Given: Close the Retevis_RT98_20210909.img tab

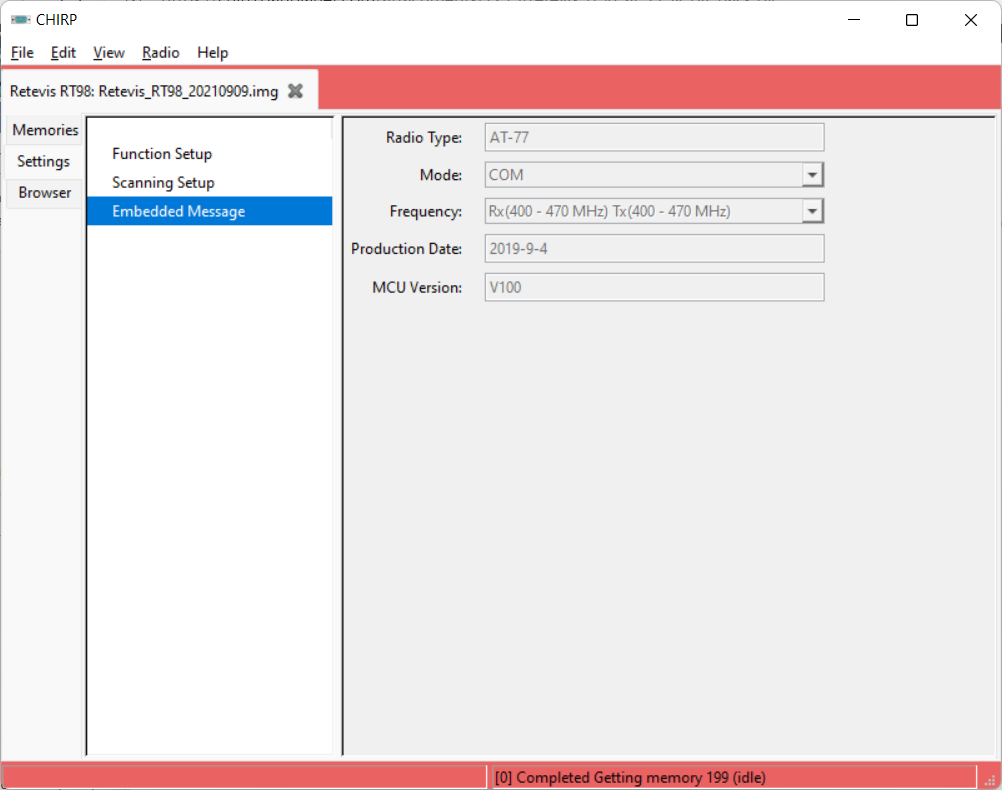Looking at the screenshot, I should [x=295, y=91].
